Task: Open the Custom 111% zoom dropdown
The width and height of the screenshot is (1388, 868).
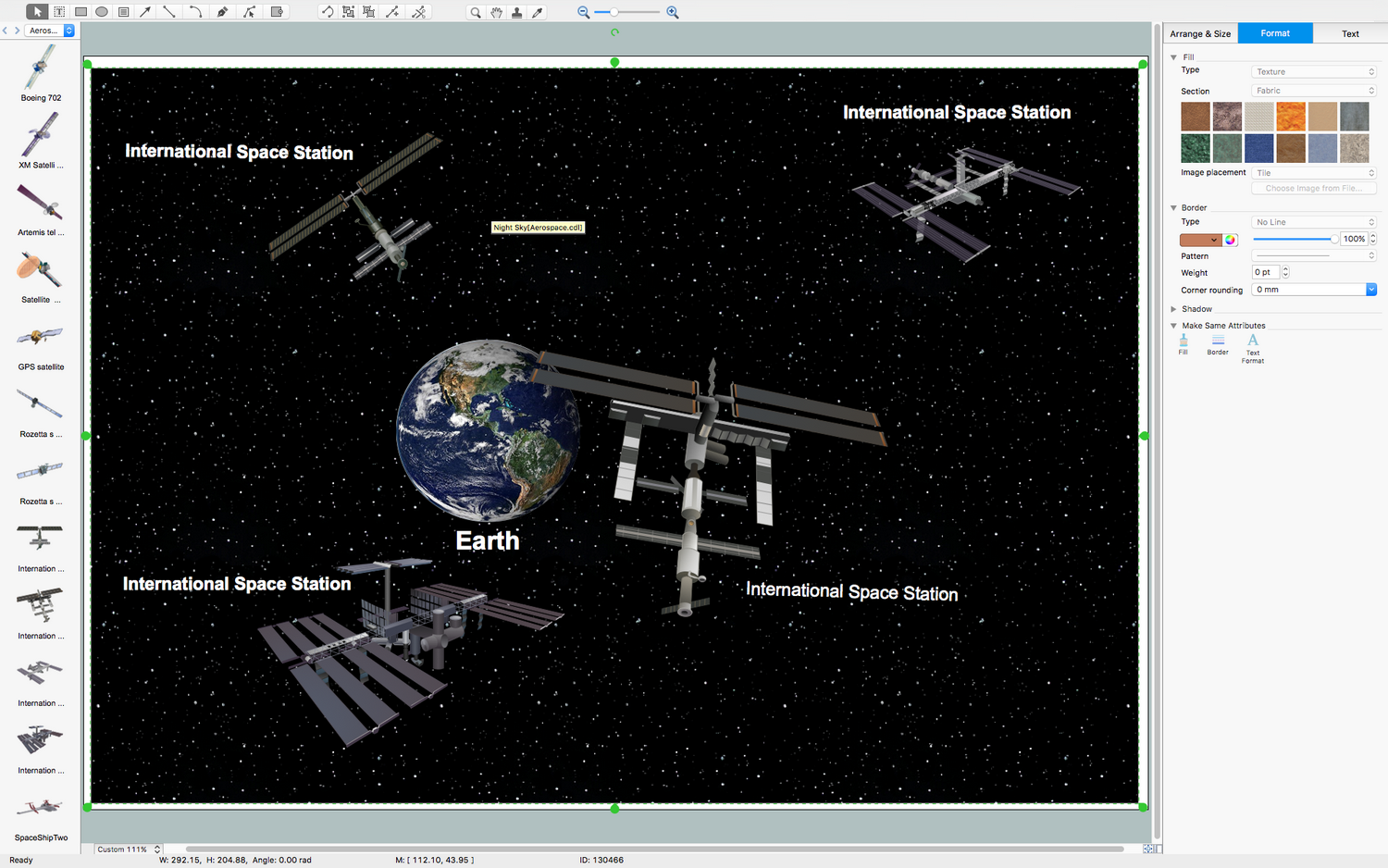Action: (x=129, y=849)
